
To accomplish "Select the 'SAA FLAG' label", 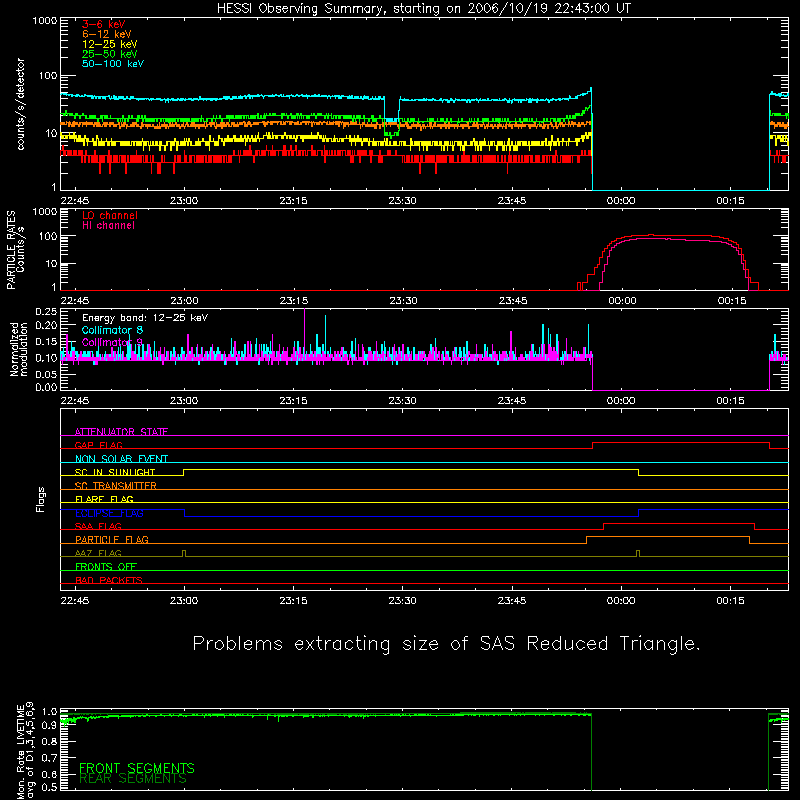I will pyautogui.click(x=98, y=526).
